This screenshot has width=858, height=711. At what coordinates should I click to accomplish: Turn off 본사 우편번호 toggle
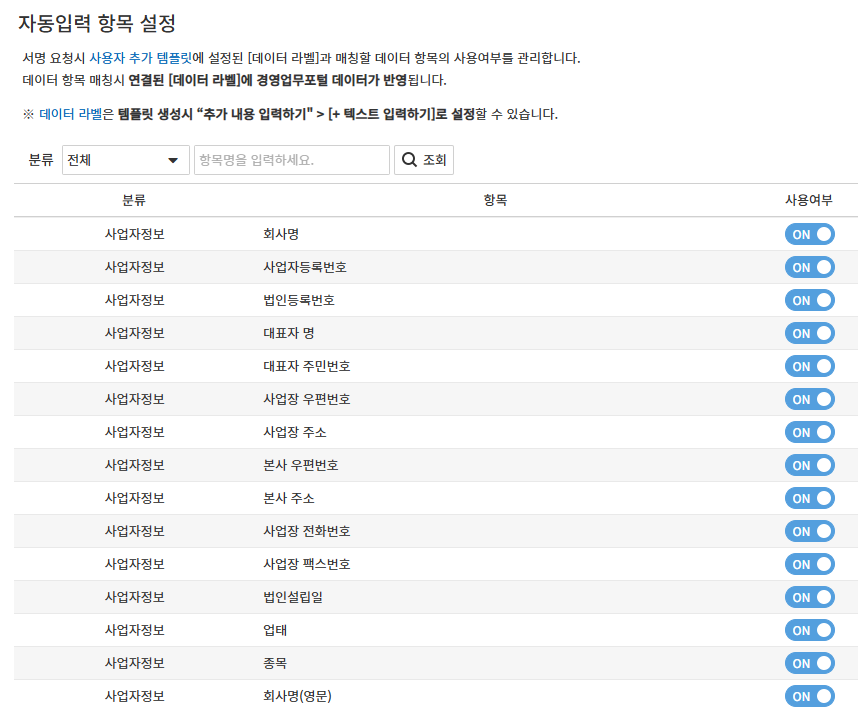(809, 465)
